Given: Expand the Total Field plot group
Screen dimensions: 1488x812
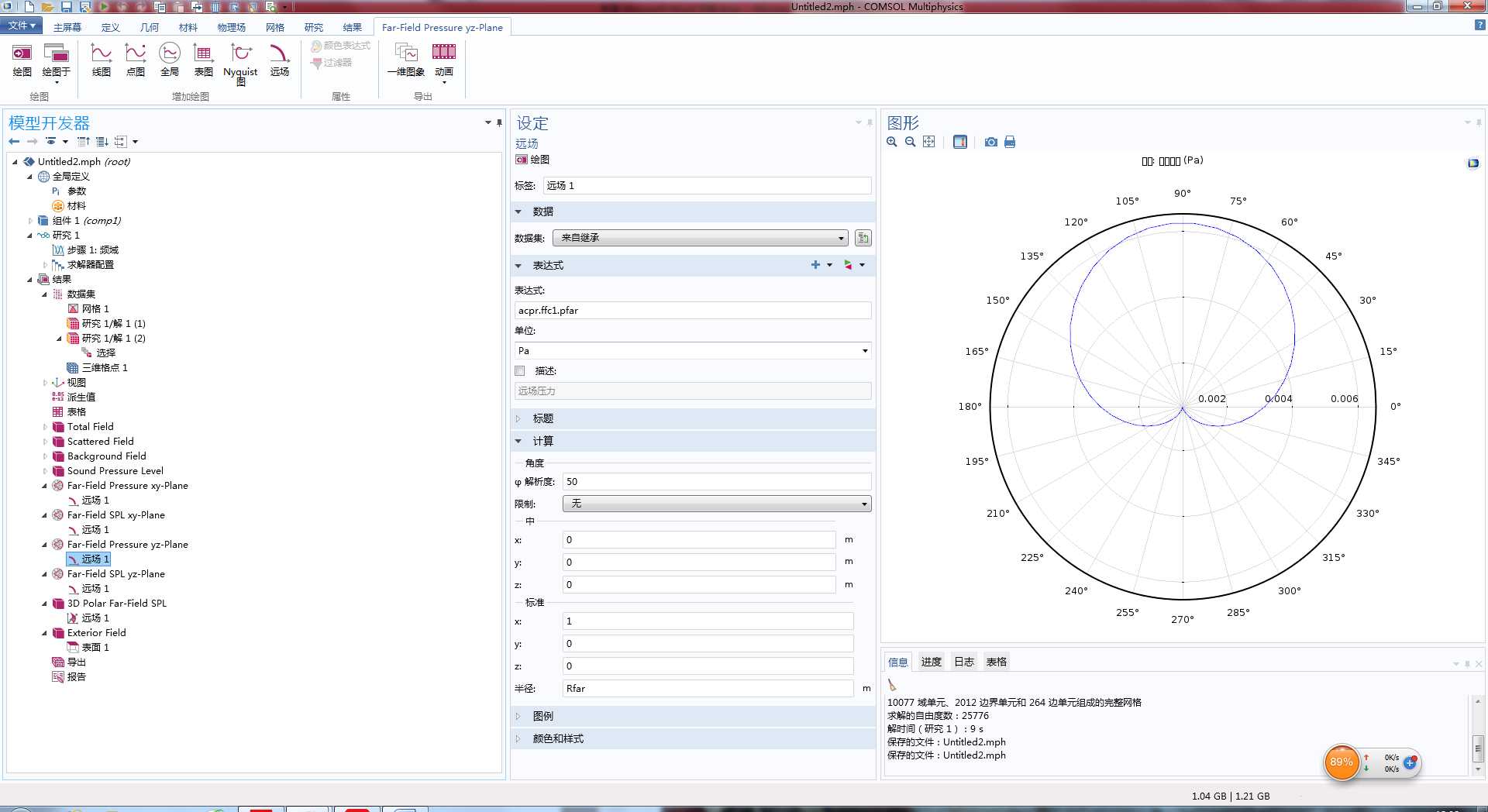Looking at the screenshot, I should coord(45,427).
